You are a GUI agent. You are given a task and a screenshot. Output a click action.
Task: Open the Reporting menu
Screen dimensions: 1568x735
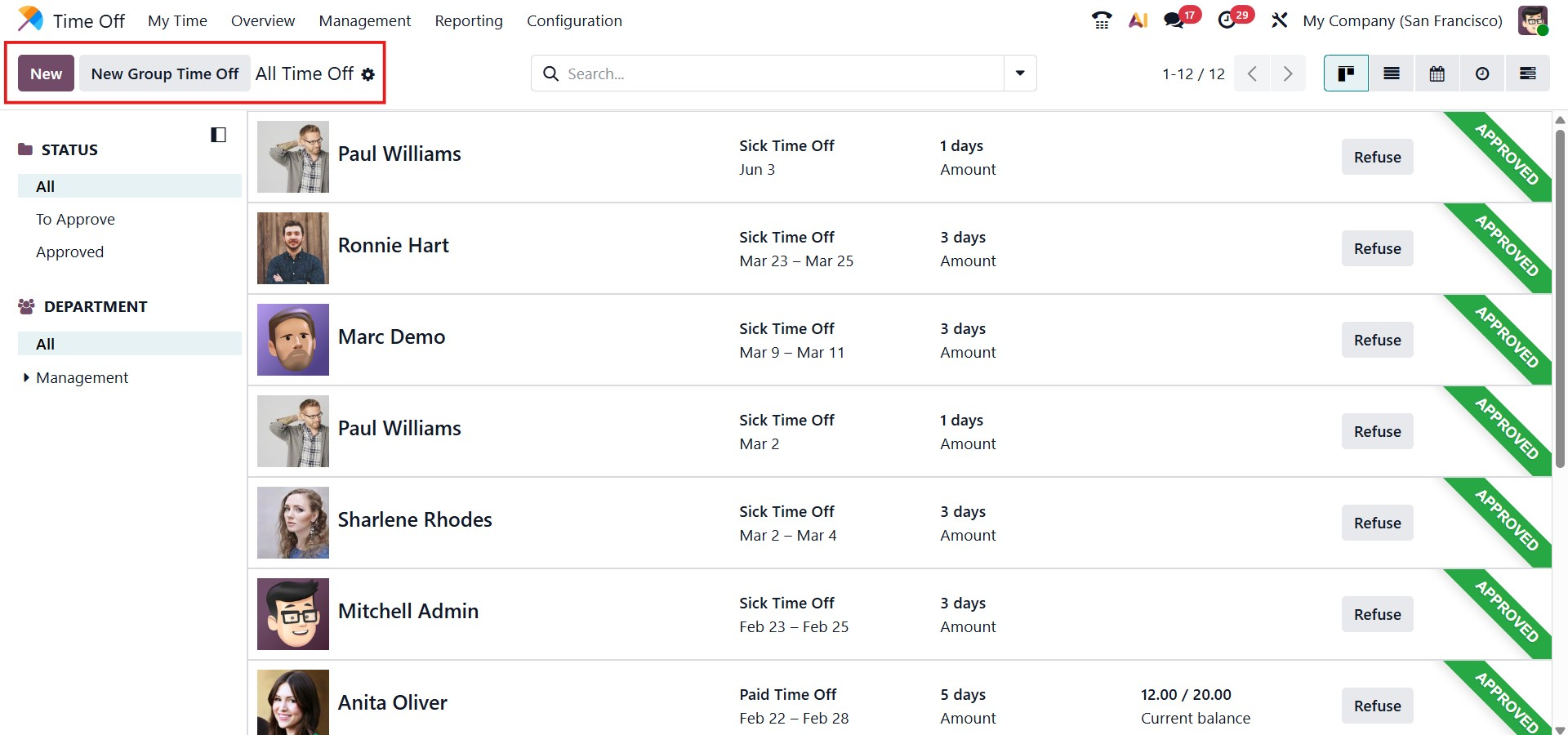(468, 20)
